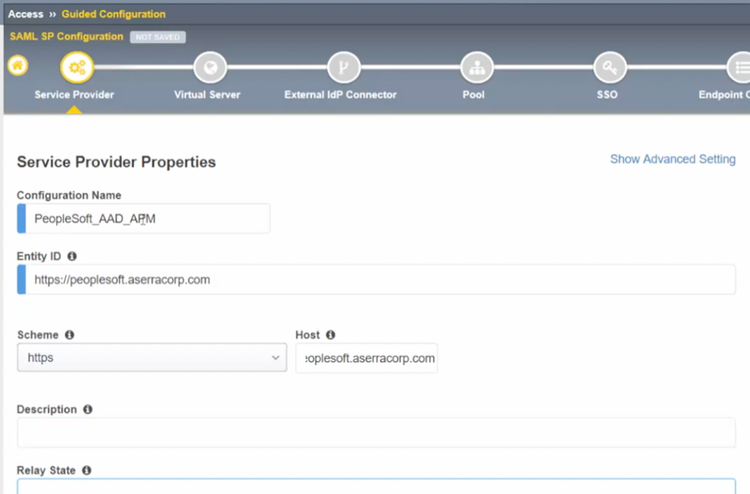Click Show Advanced Setting link
The width and height of the screenshot is (750, 494).
(673, 159)
